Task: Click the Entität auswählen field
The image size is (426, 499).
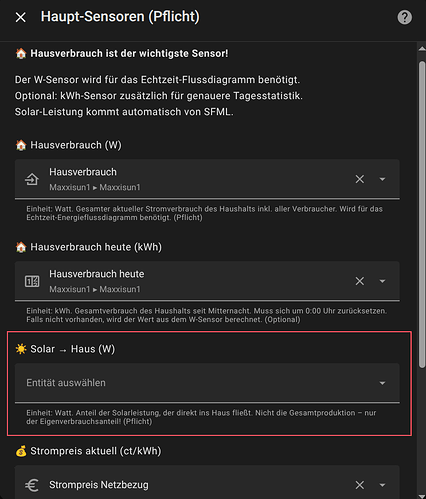Action: pyautogui.click(x=207, y=383)
